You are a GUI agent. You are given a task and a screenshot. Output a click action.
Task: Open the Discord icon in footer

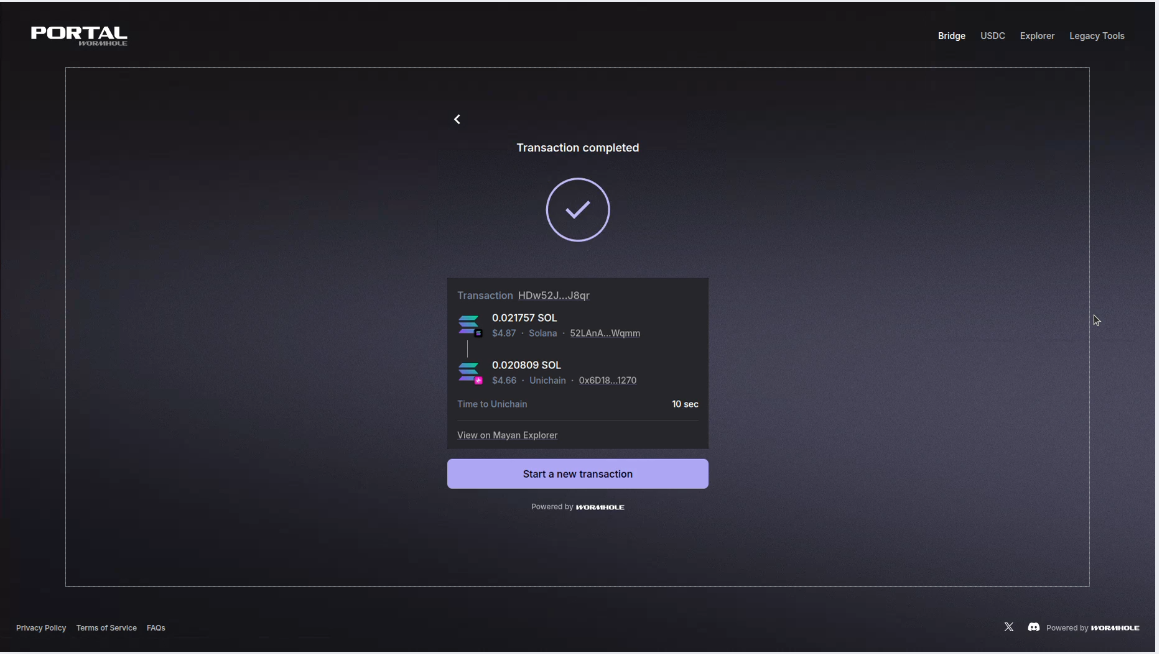coord(1033,627)
